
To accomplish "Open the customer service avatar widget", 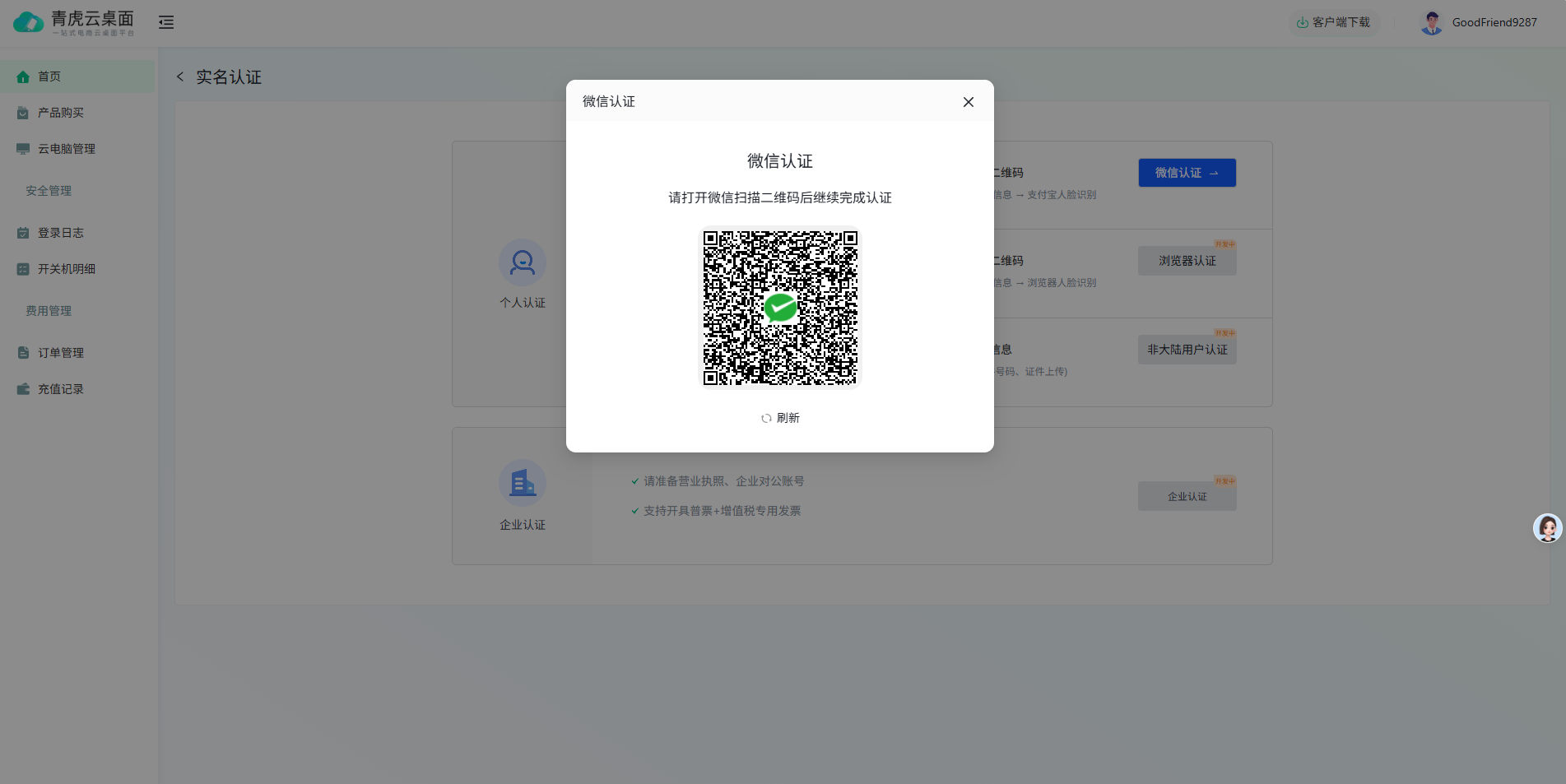I will coord(1547,528).
